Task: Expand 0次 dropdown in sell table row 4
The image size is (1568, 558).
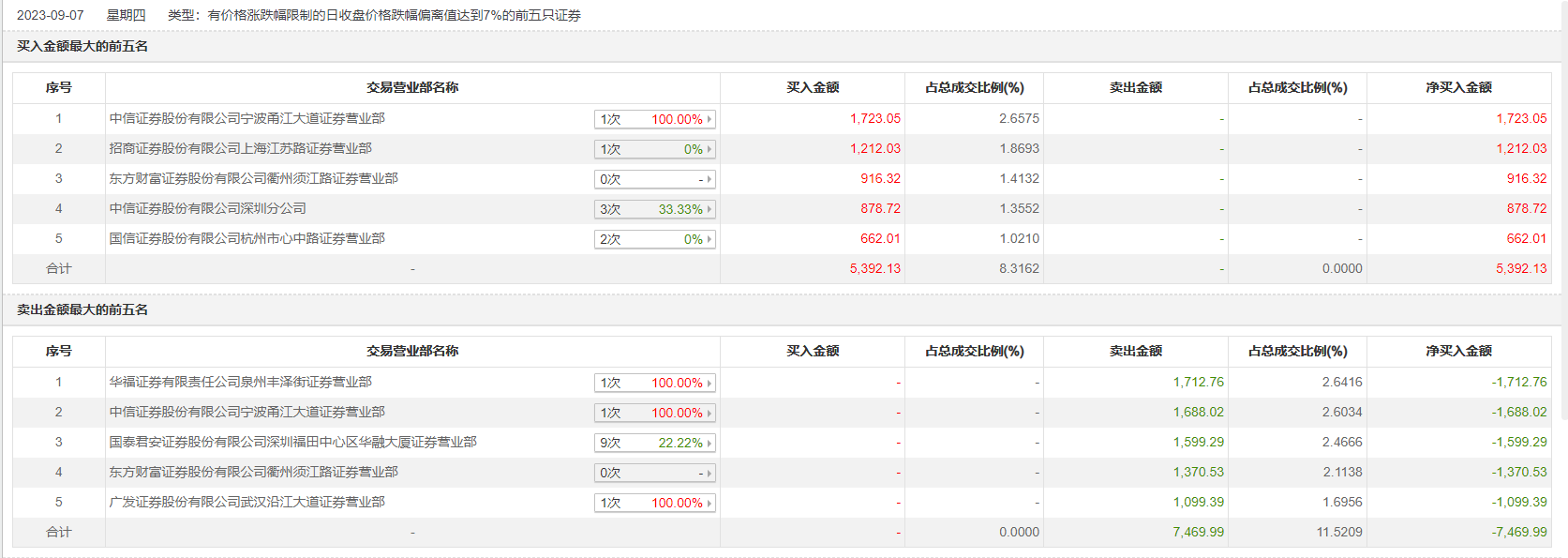Action: [x=654, y=473]
